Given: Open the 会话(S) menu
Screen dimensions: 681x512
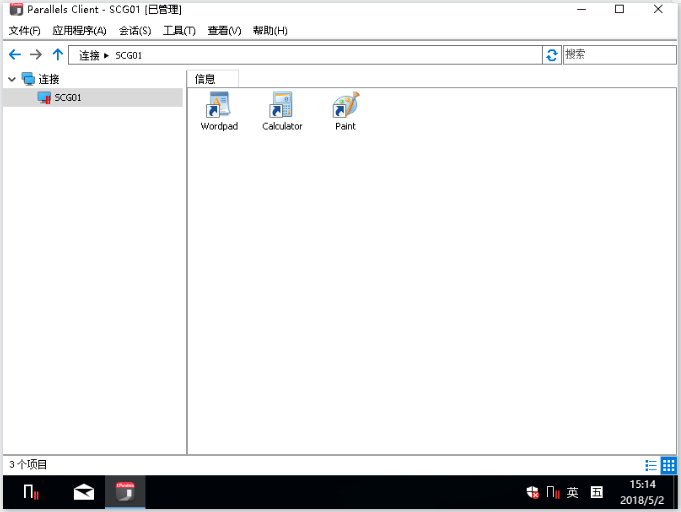Looking at the screenshot, I should 135,30.
